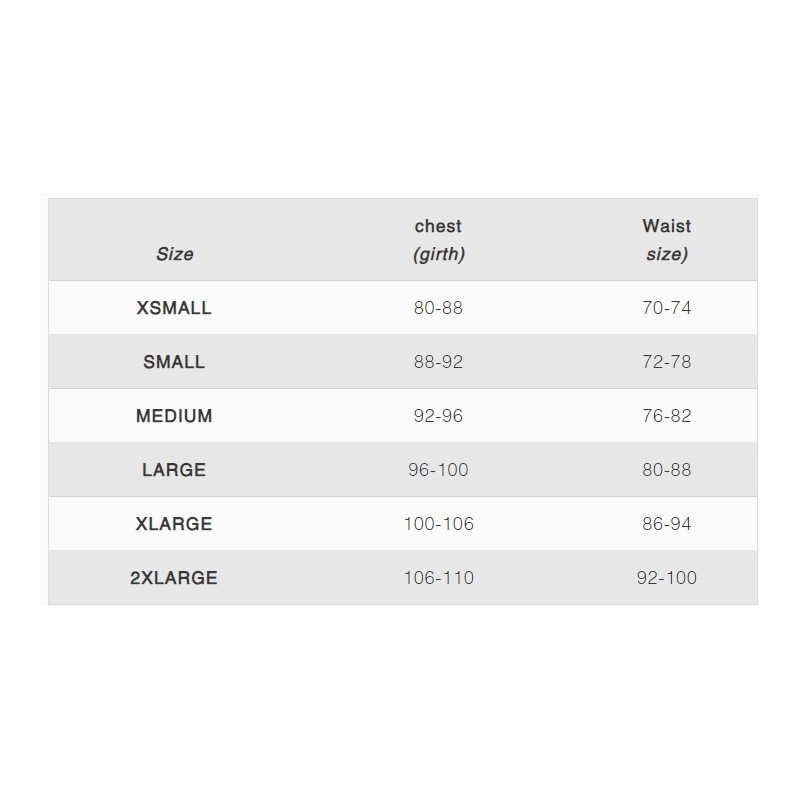Click chest value 92-96

pyautogui.click(x=438, y=416)
